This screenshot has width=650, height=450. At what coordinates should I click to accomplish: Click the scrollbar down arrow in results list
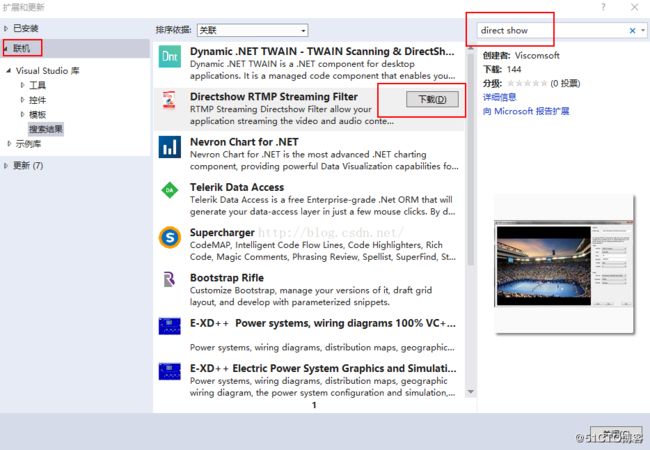pyautogui.click(x=471, y=392)
